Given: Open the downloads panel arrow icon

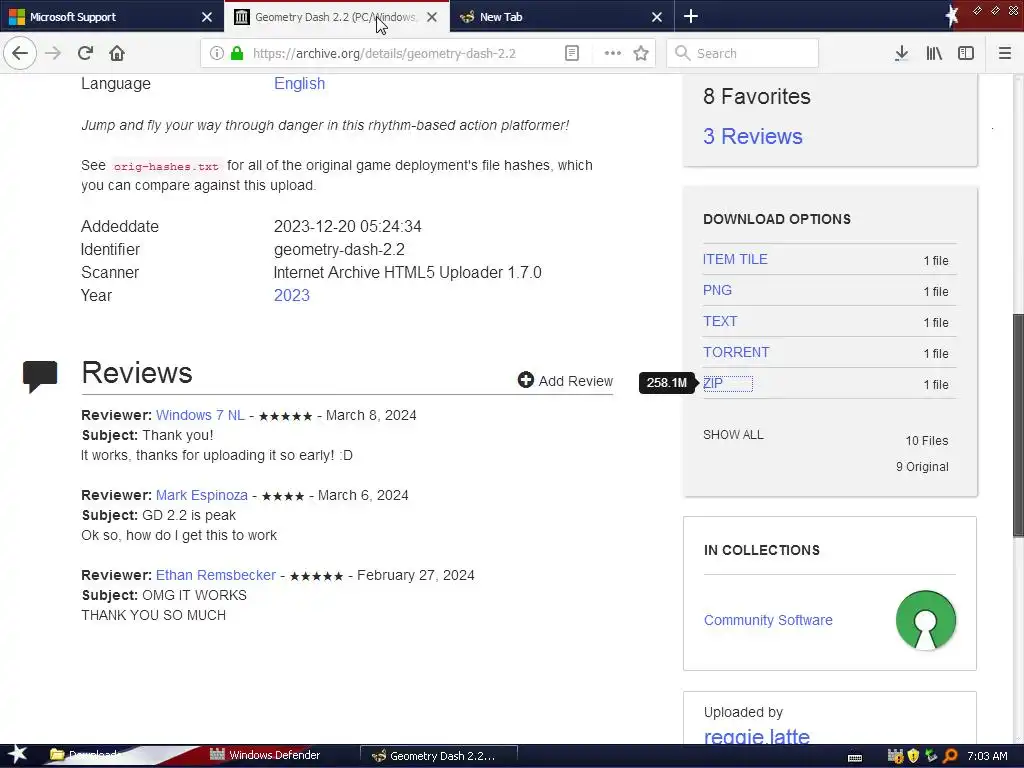Looking at the screenshot, I should (901, 53).
